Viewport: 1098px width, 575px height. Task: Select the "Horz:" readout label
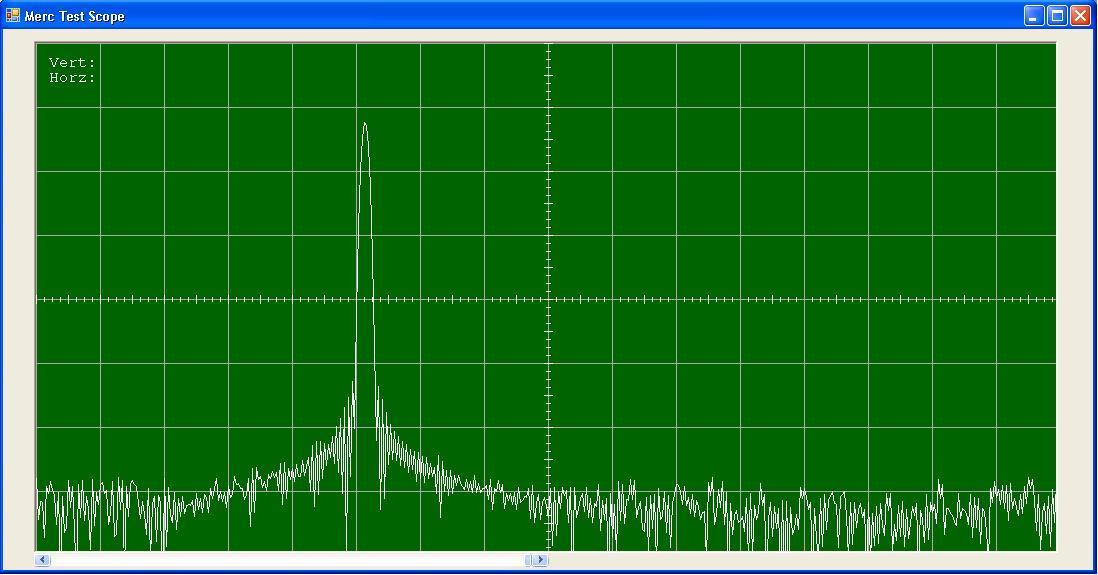click(72, 78)
